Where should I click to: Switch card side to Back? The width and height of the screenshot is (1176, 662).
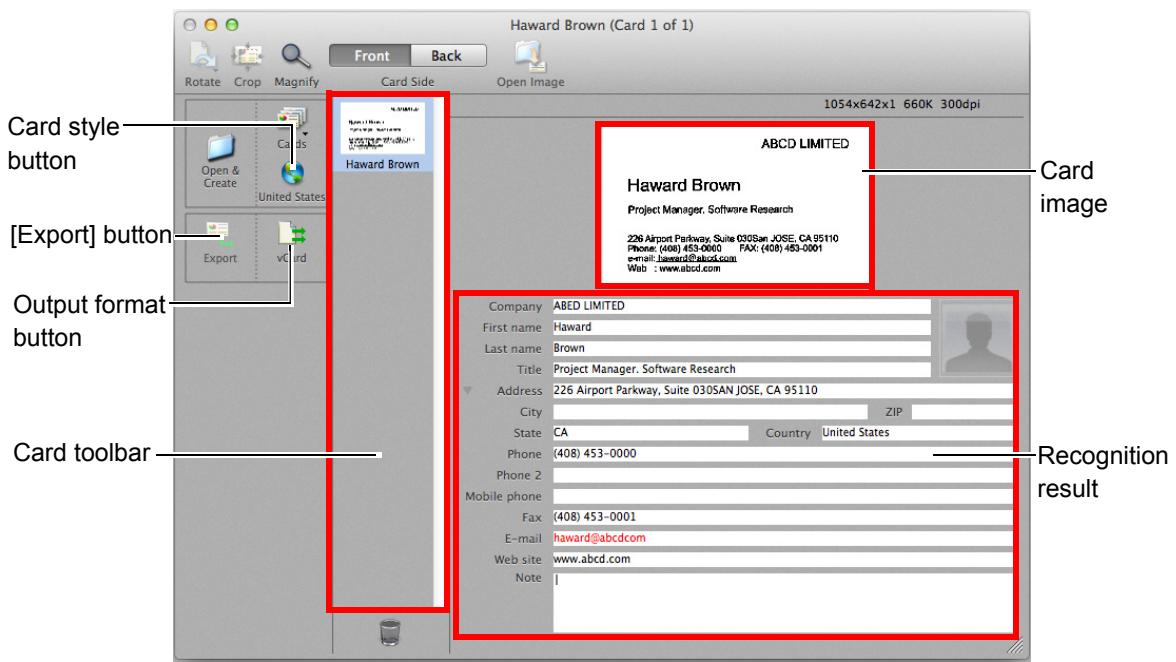point(448,55)
